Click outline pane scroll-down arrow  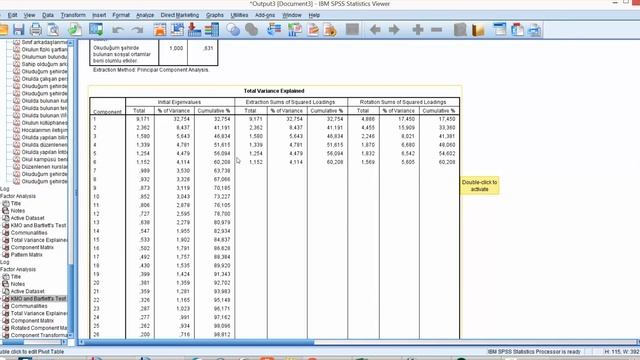pyautogui.click(x=71, y=335)
